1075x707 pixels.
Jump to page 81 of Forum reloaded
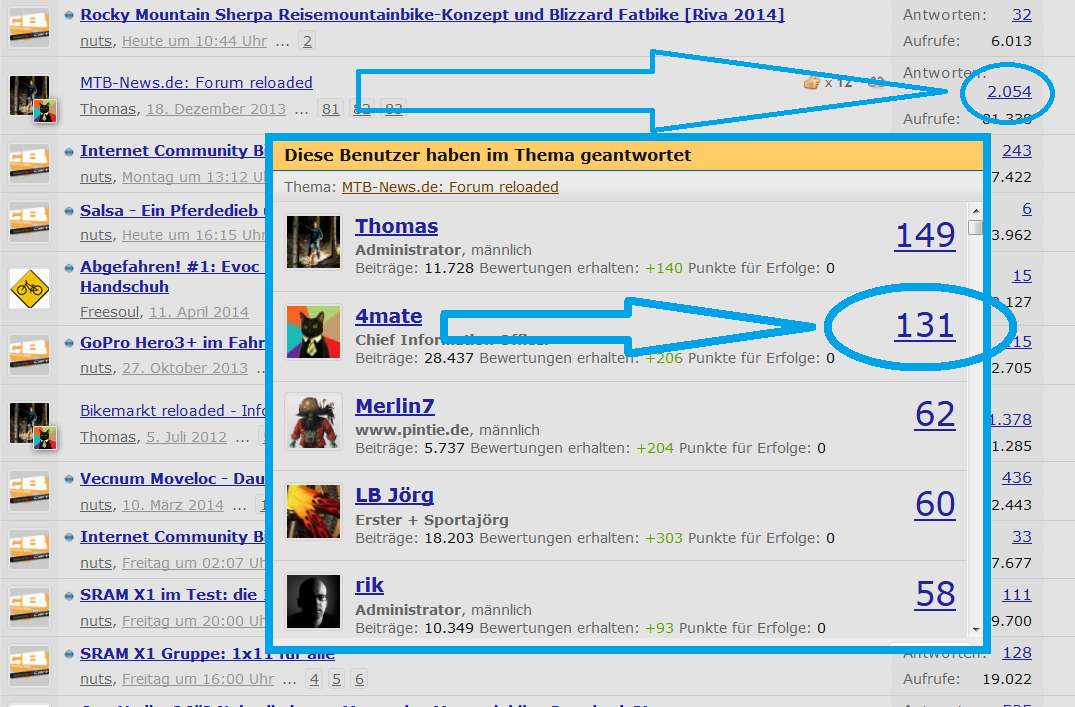(329, 109)
